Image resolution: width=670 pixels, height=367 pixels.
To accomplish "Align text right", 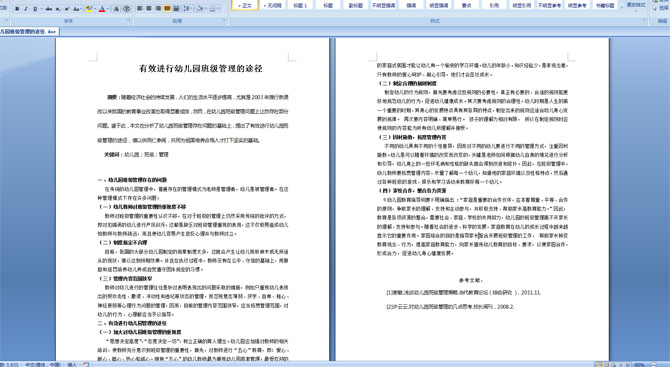I will coord(158,9).
